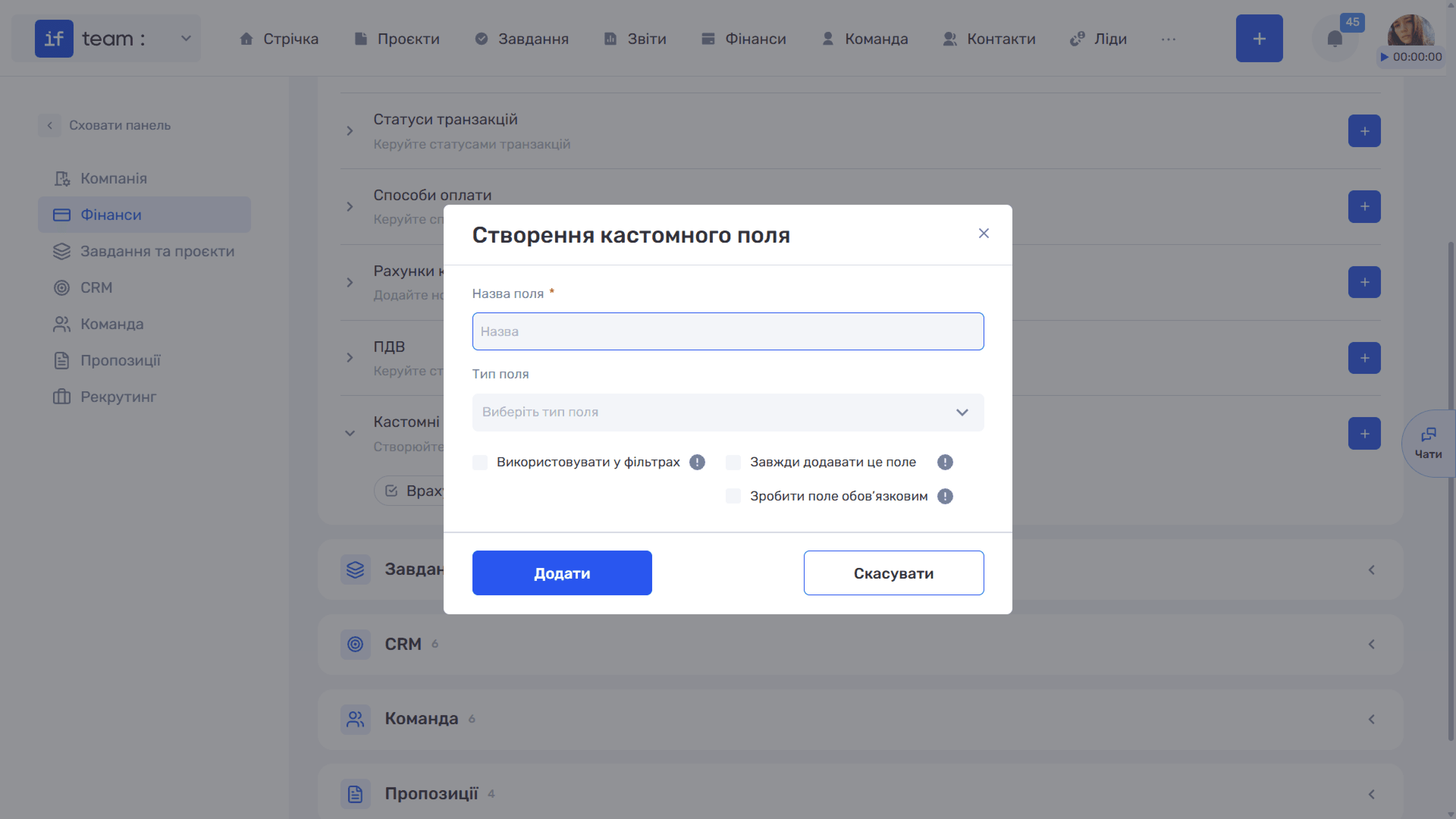
Task: Go to the Стрічка menu item
Action: [279, 38]
